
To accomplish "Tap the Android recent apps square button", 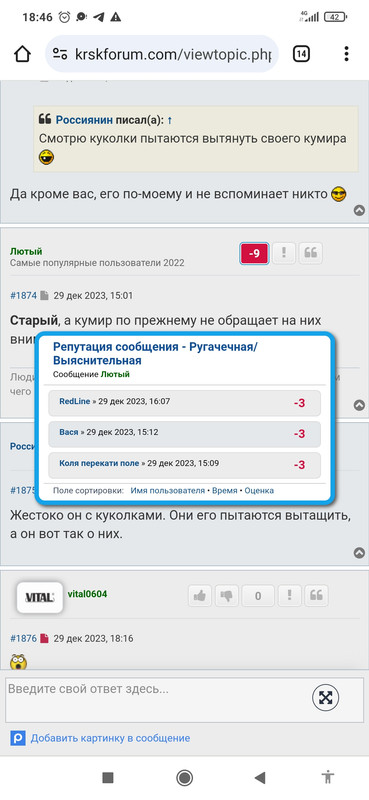I will coord(108,777).
